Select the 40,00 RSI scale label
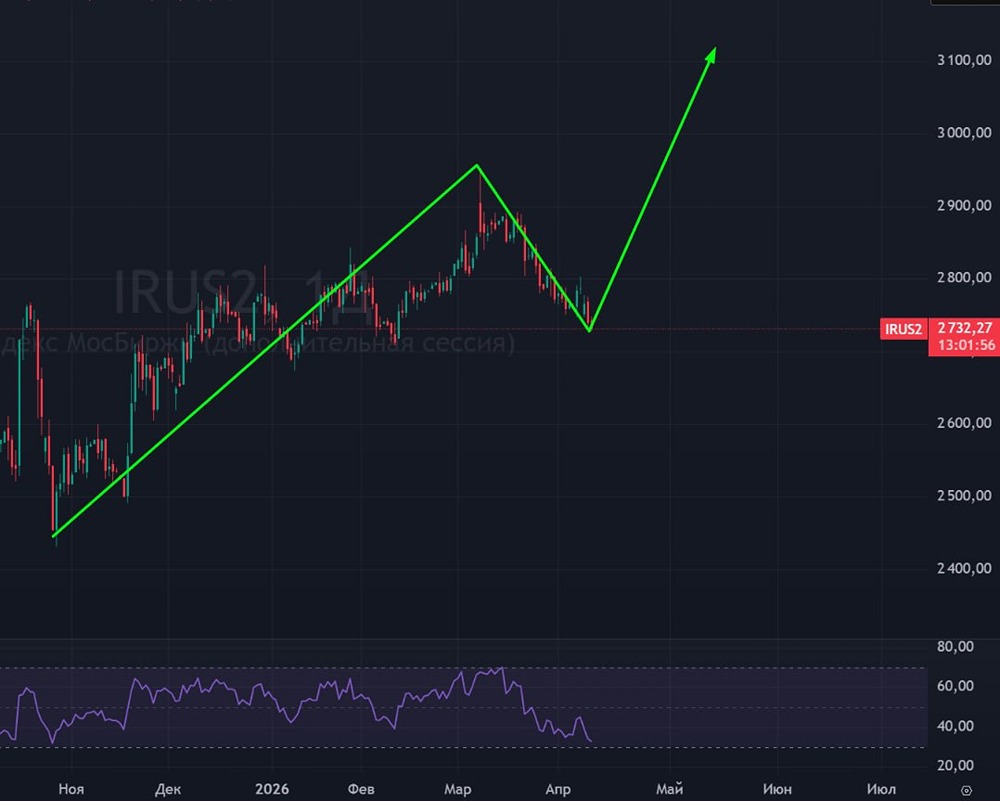Screen dimensions: 1000x801 (x=955, y=726)
